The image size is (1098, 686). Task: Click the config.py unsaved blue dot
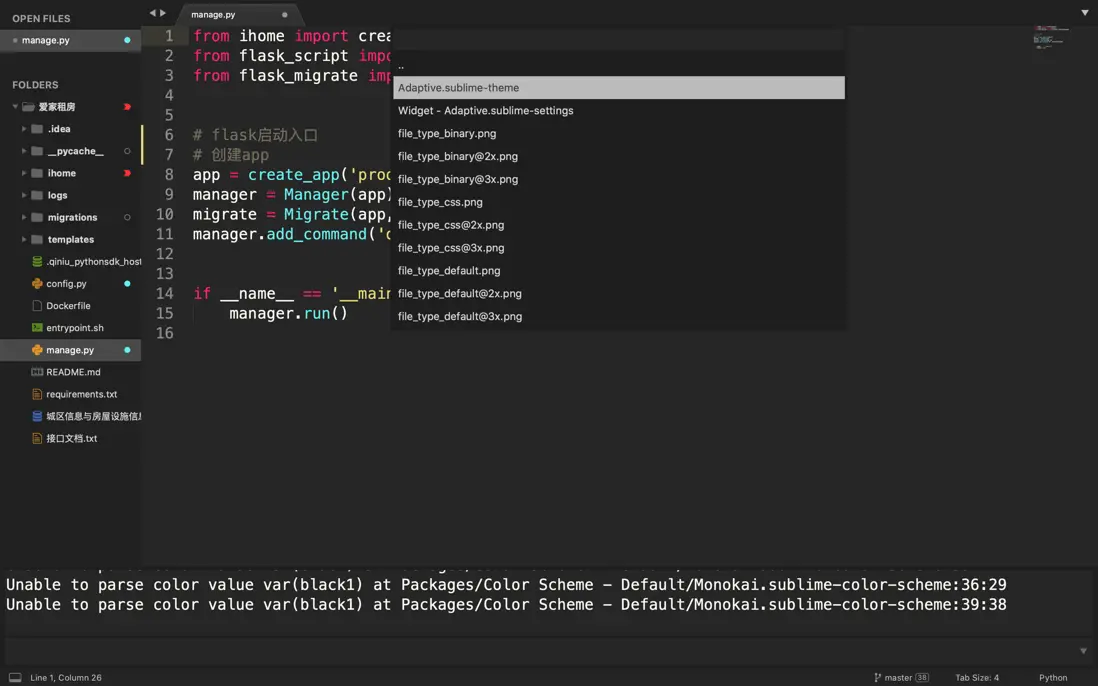[x=127, y=284]
